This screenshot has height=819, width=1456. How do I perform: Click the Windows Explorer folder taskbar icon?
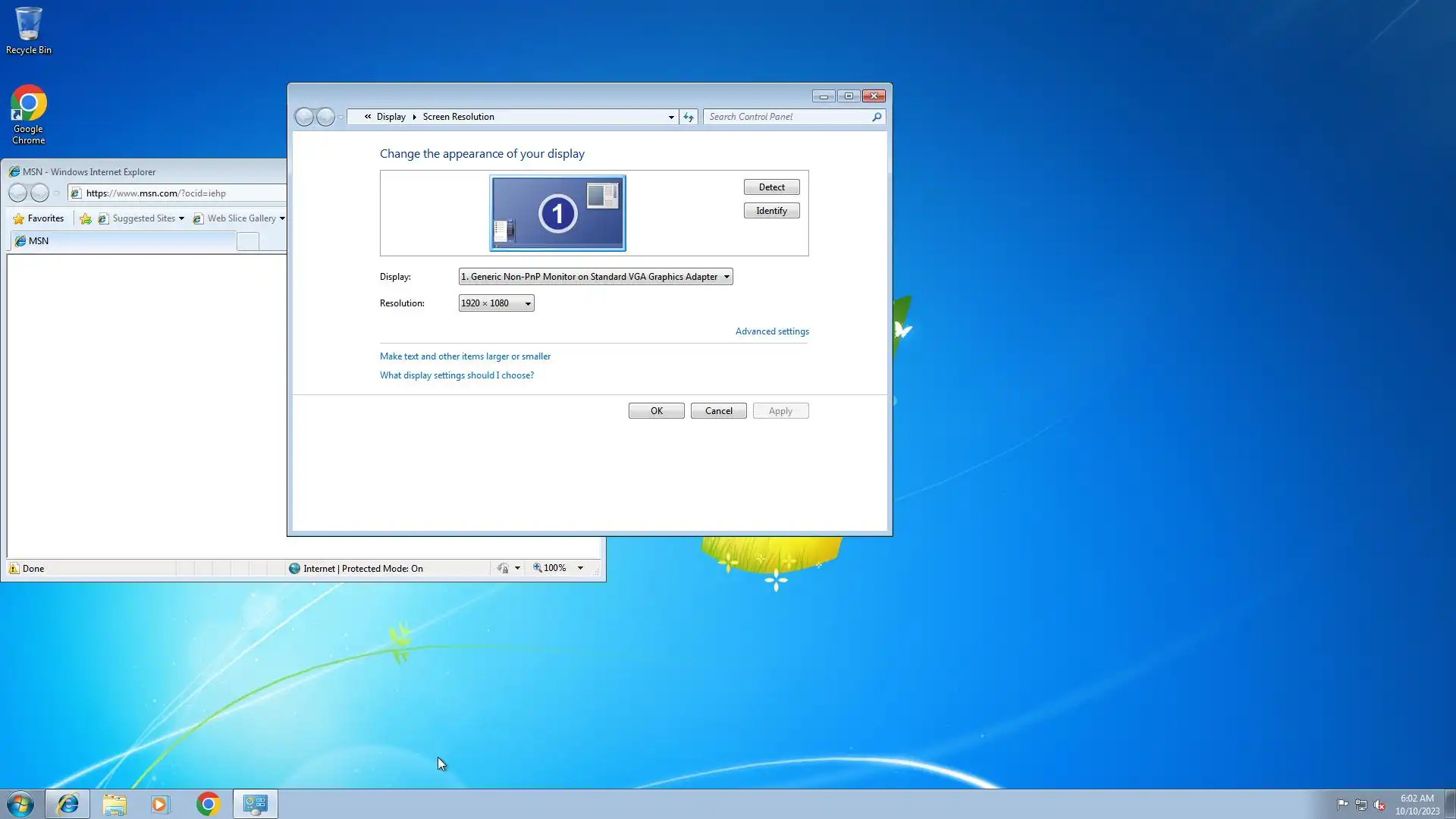[115, 804]
